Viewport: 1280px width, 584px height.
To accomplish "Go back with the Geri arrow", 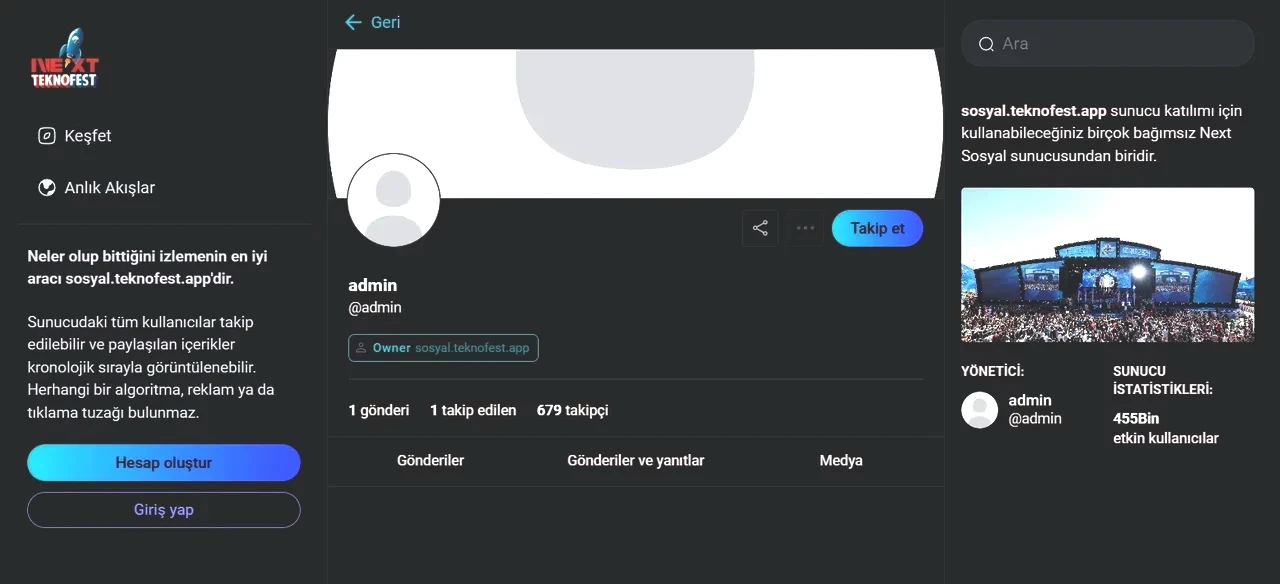I will [353, 22].
